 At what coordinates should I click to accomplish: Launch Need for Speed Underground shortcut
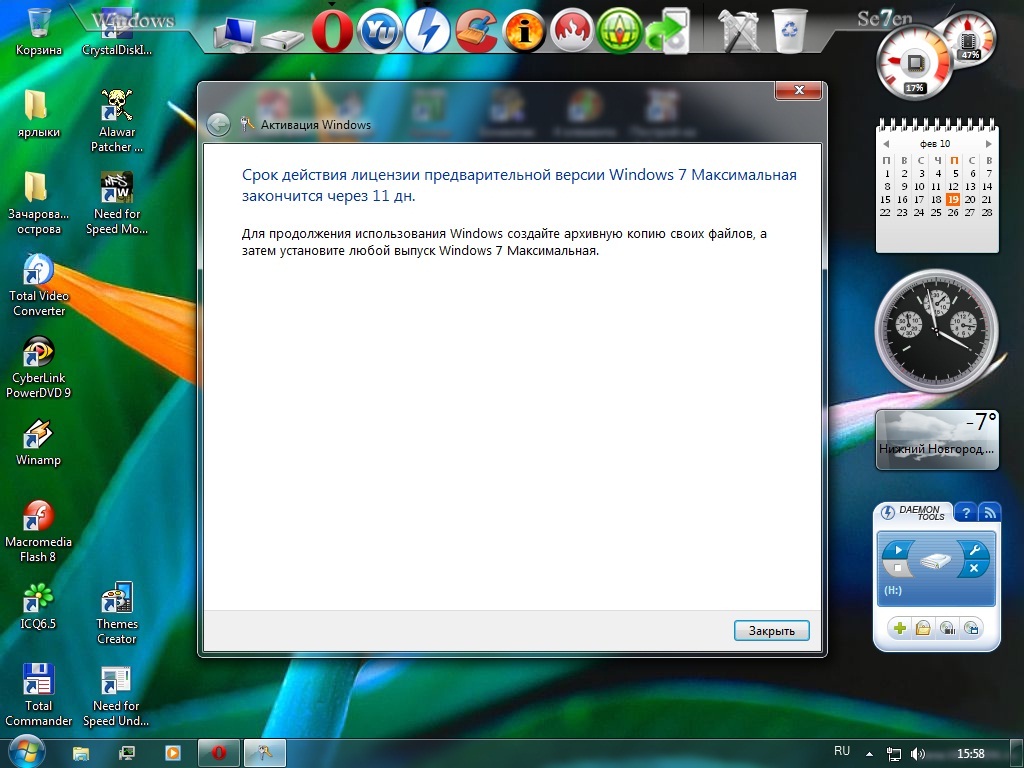pos(117,696)
